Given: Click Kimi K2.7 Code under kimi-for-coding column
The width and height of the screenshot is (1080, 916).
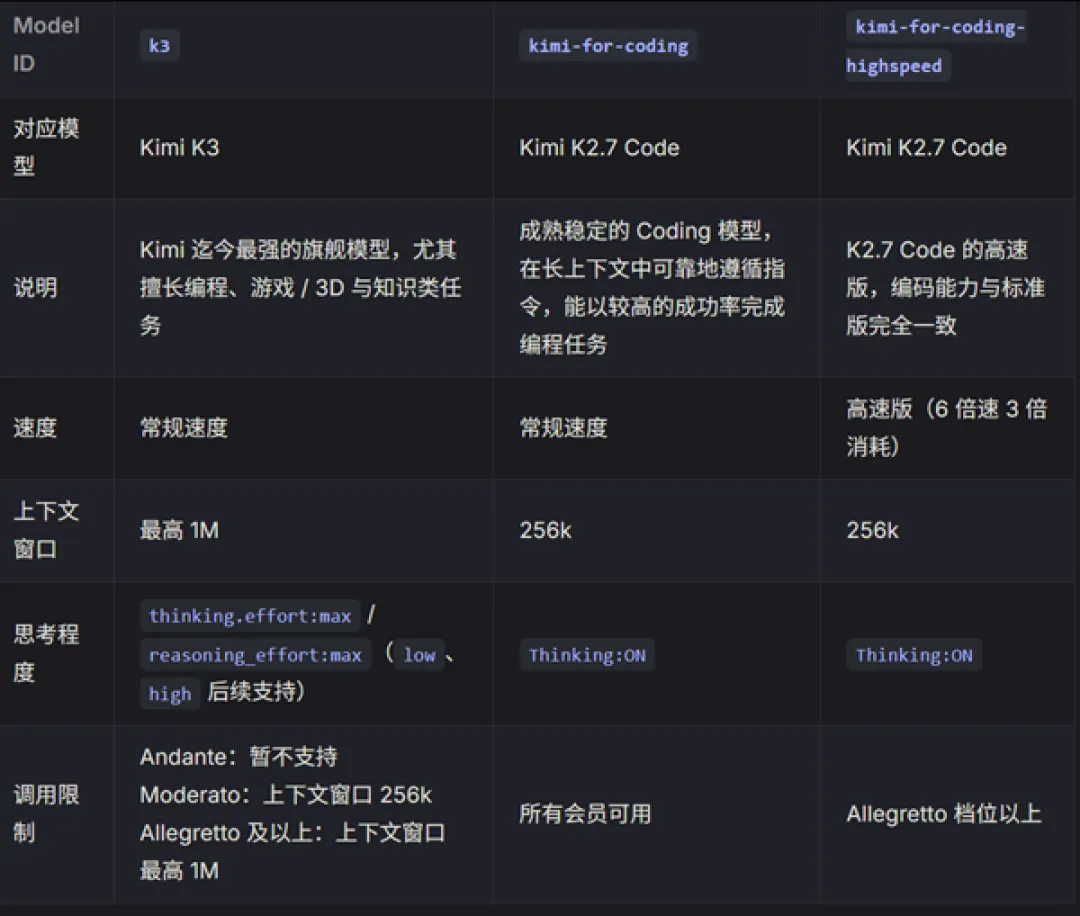Looking at the screenshot, I should coord(599,147).
